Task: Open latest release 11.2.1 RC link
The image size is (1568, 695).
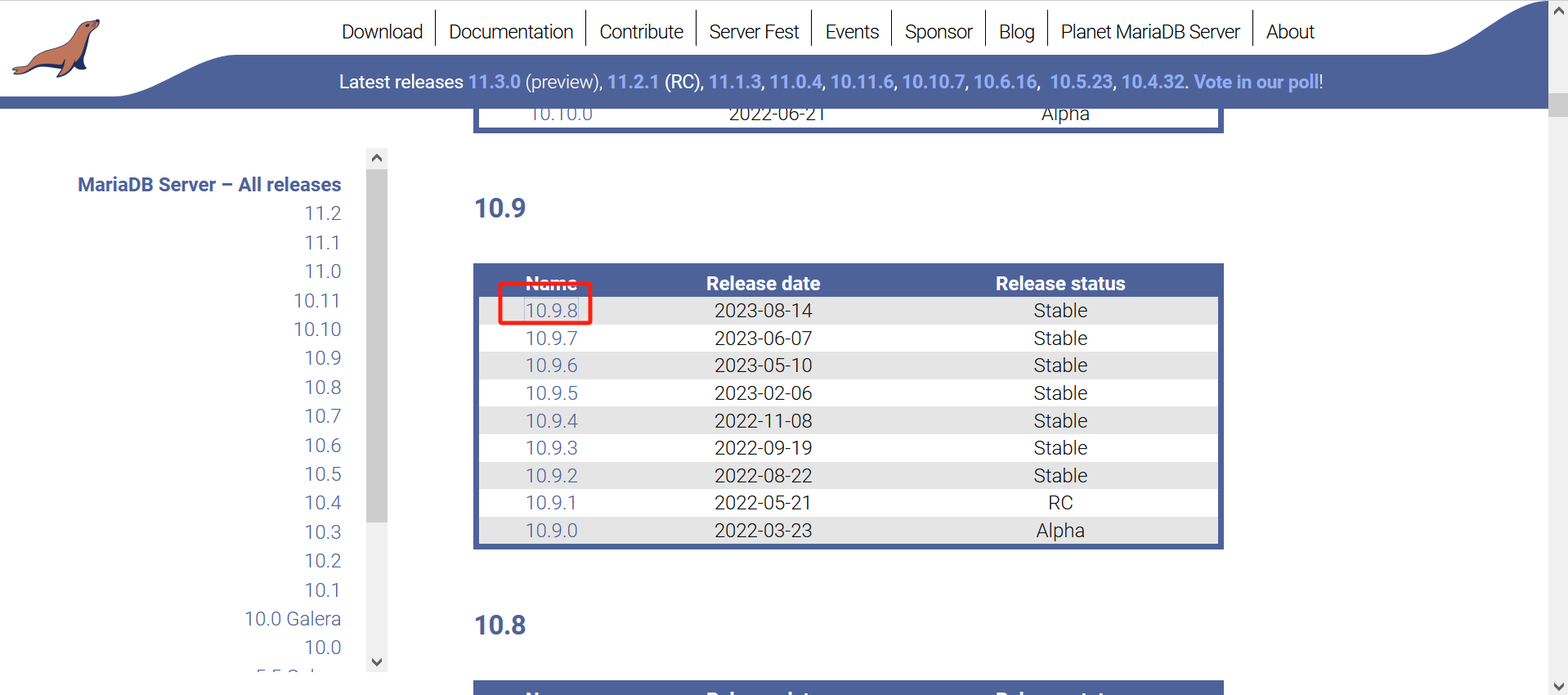Action: tap(633, 82)
